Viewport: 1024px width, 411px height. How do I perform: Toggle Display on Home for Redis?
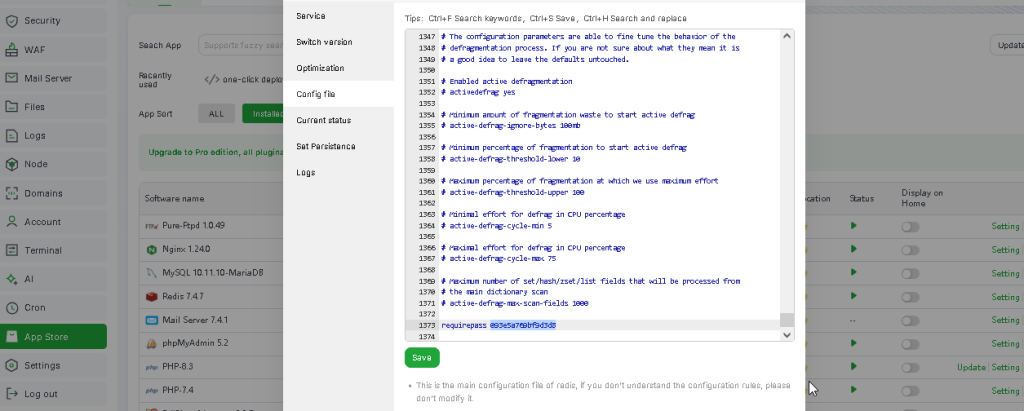point(910,297)
